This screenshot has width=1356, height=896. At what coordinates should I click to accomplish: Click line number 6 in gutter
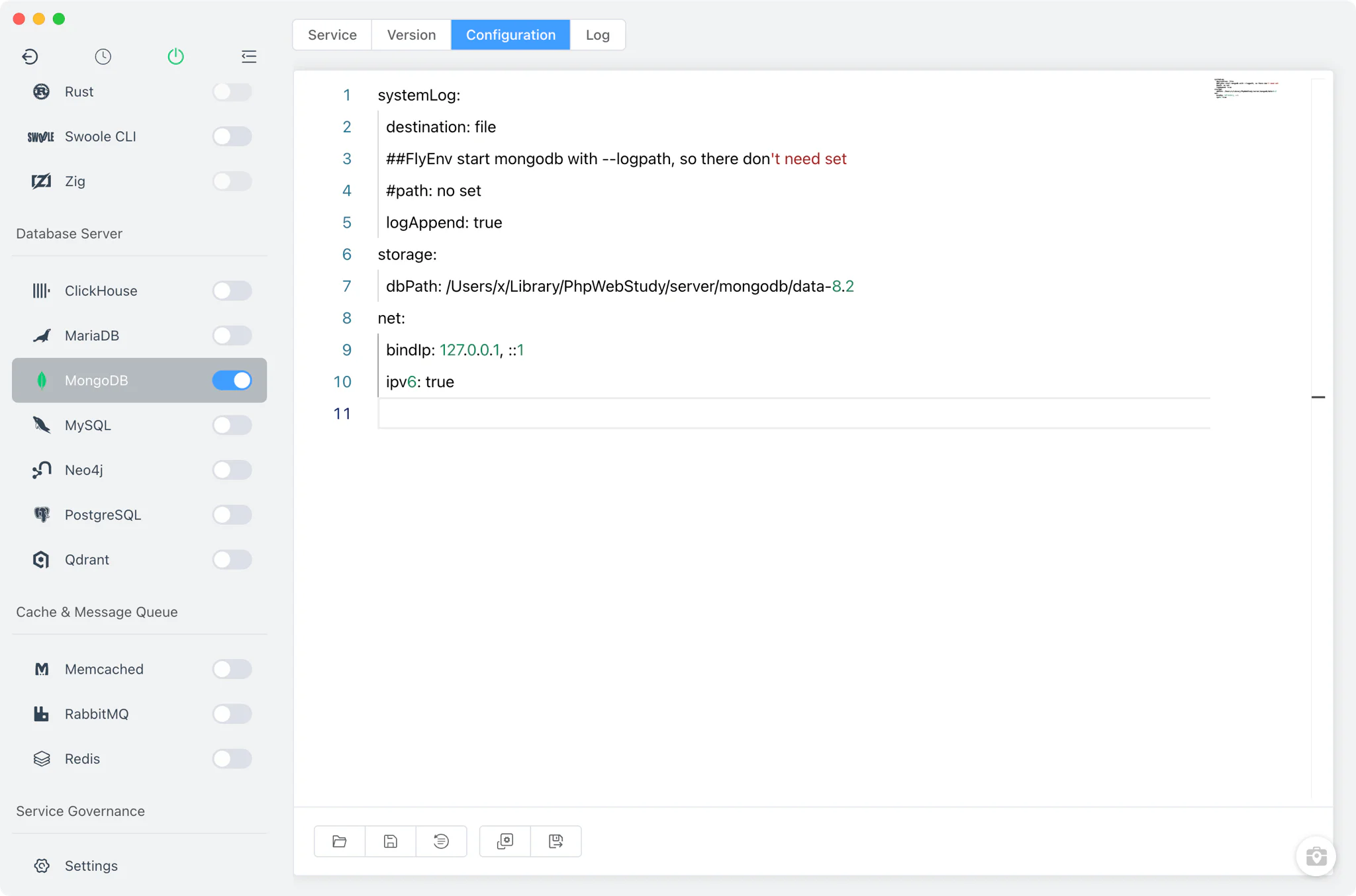tap(346, 254)
